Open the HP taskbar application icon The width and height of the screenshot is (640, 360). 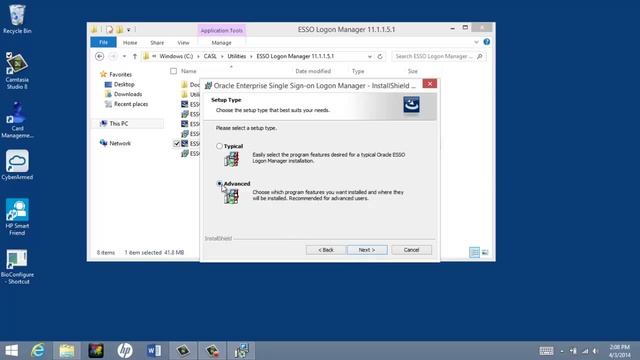click(x=125, y=351)
